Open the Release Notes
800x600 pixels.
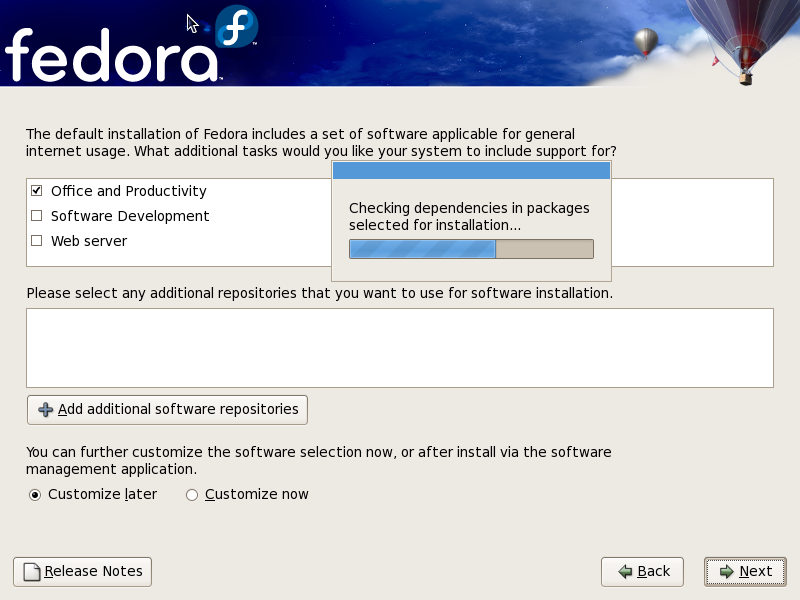click(83, 571)
